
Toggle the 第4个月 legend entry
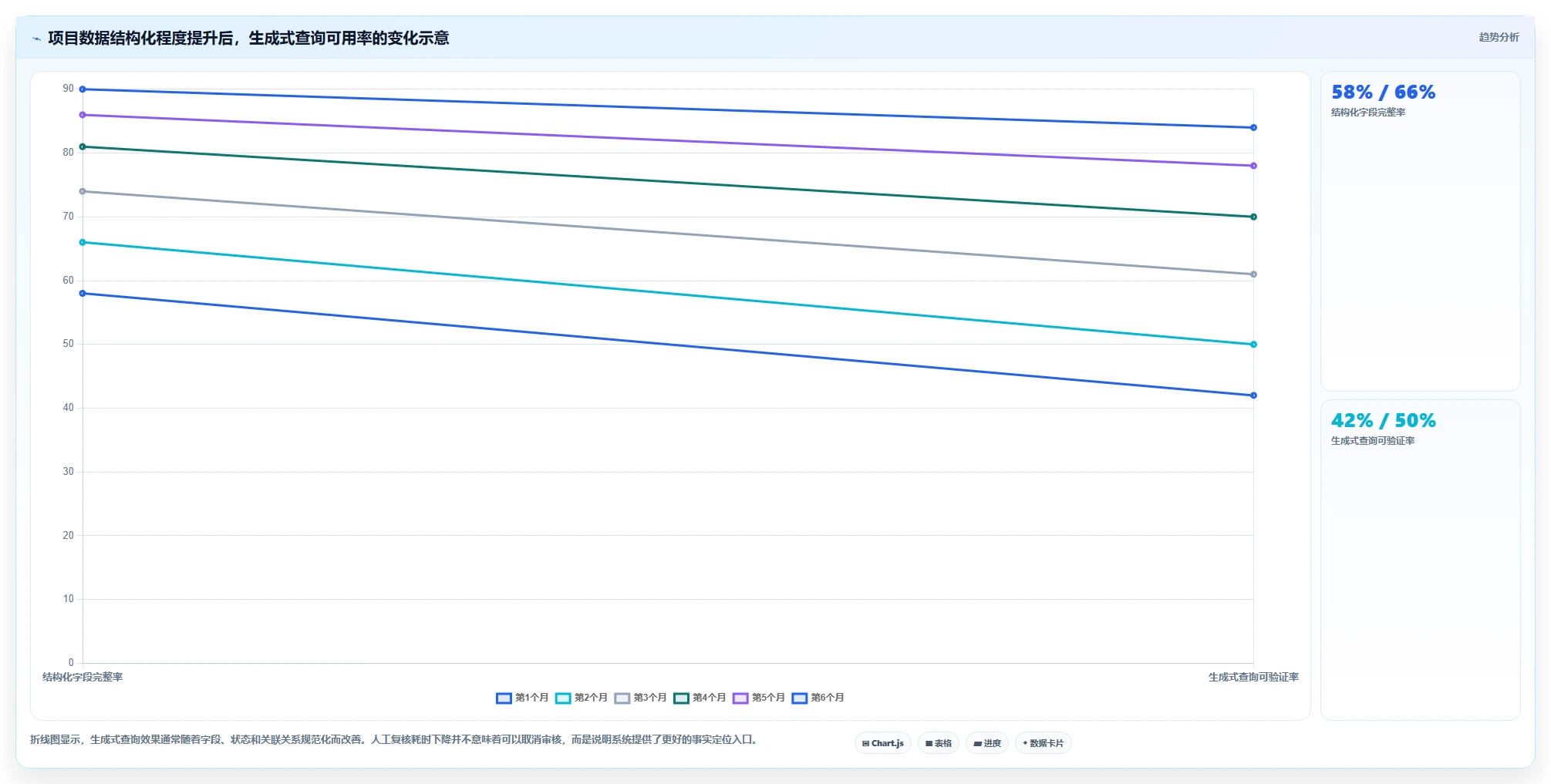pos(700,698)
